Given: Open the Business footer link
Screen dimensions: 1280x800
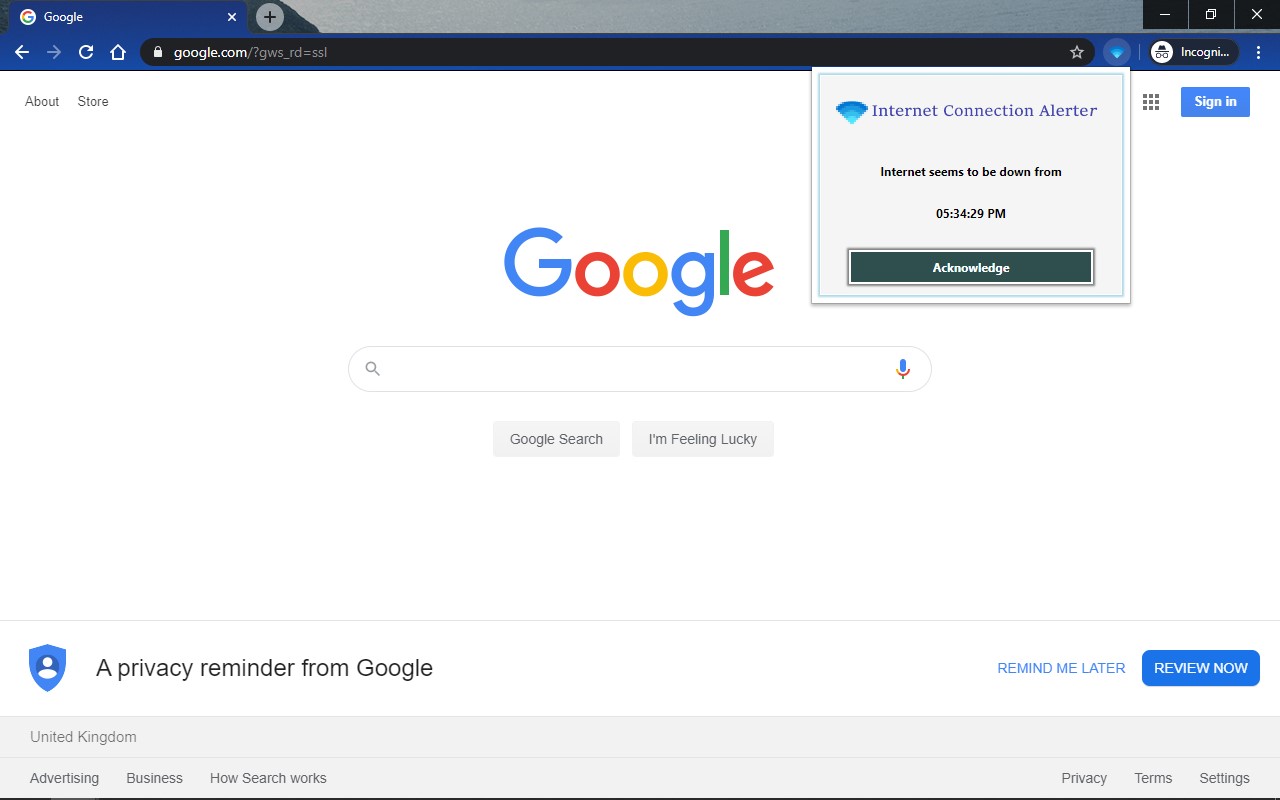Looking at the screenshot, I should pyautogui.click(x=154, y=778).
